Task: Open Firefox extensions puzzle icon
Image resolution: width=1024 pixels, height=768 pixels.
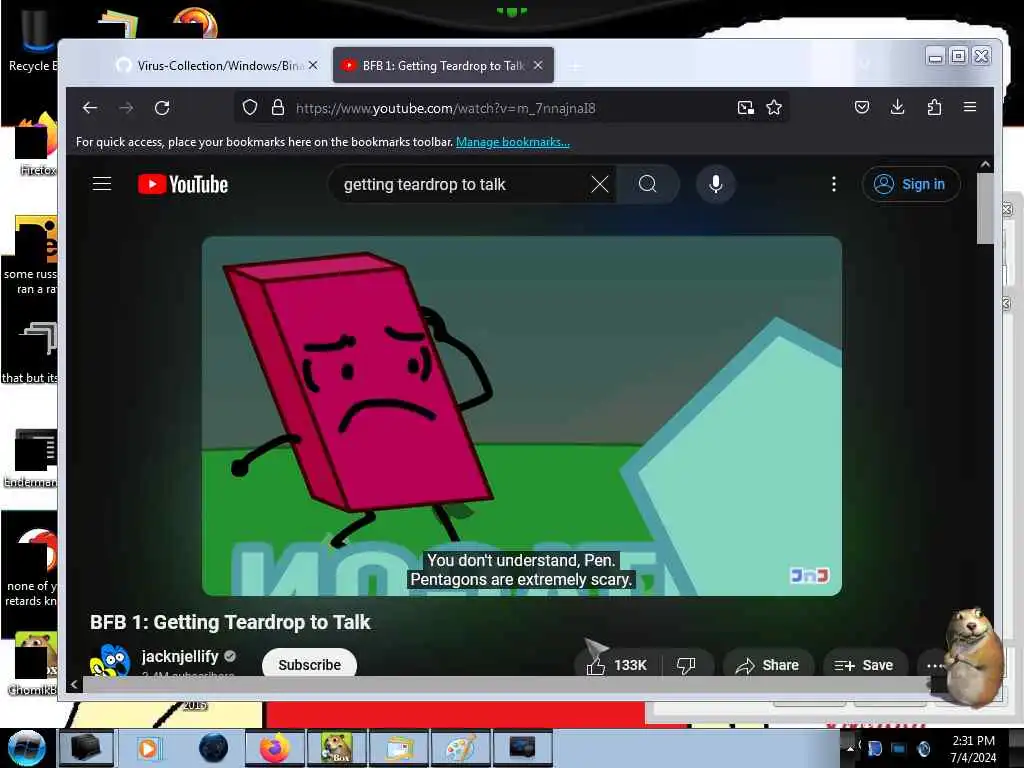Action: point(934,107)
